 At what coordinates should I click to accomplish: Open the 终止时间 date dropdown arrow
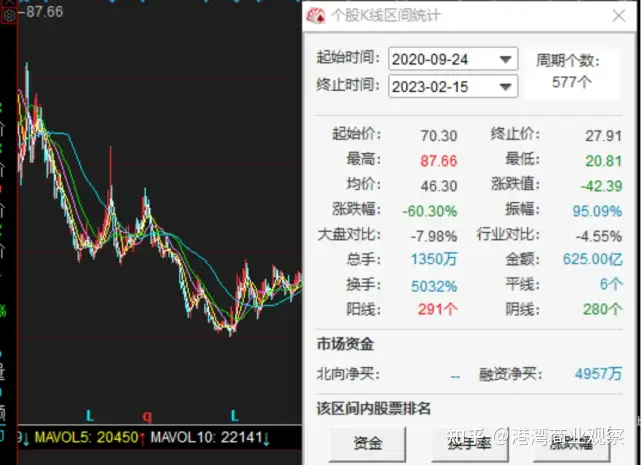(506, 87)
